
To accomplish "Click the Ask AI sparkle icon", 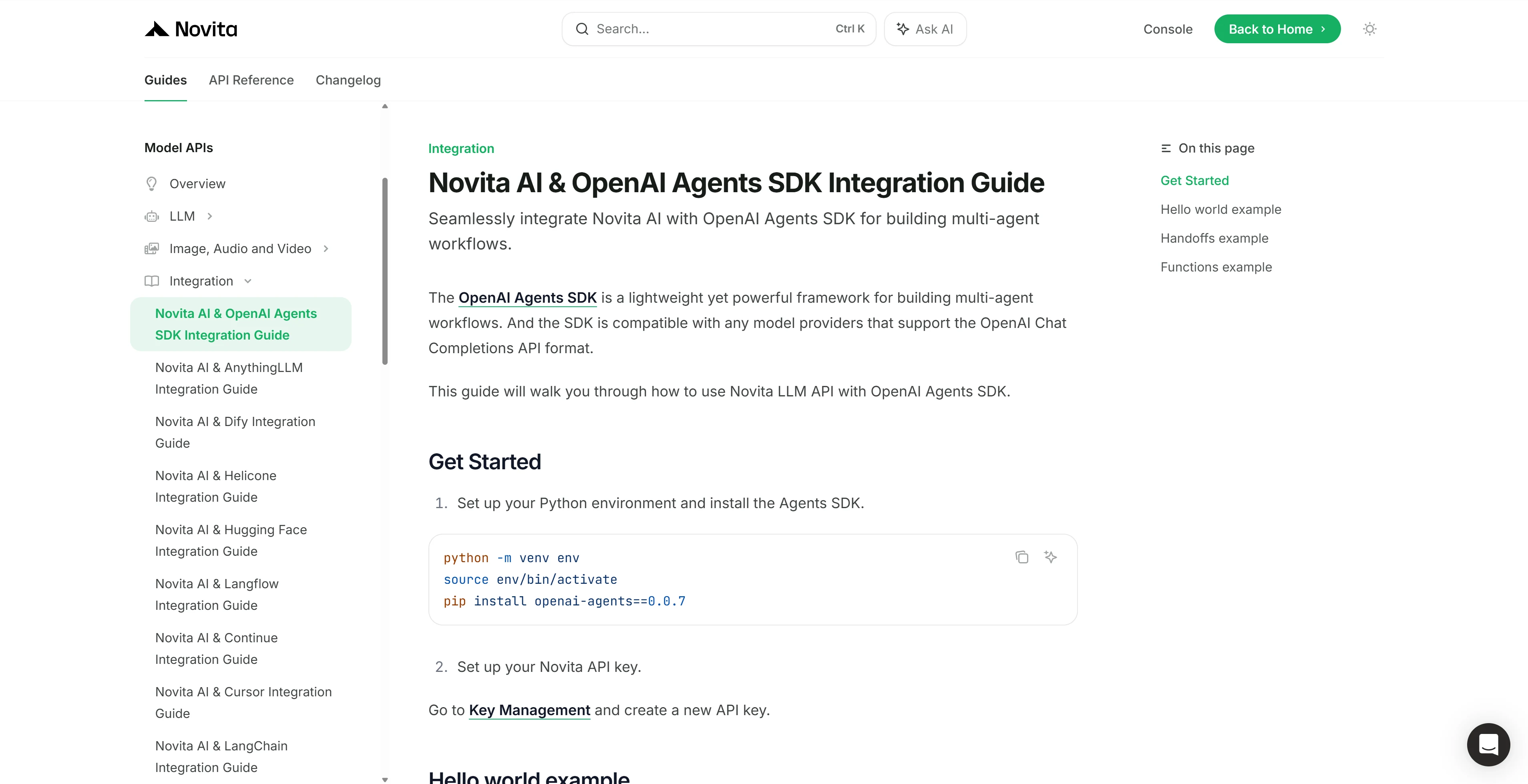I will tap(903, 29).
